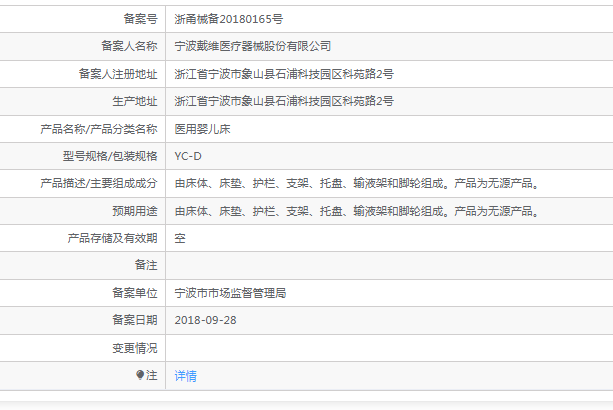Click the 预期用途 label
The image size is (613, 410).
[x=135, y=211]
